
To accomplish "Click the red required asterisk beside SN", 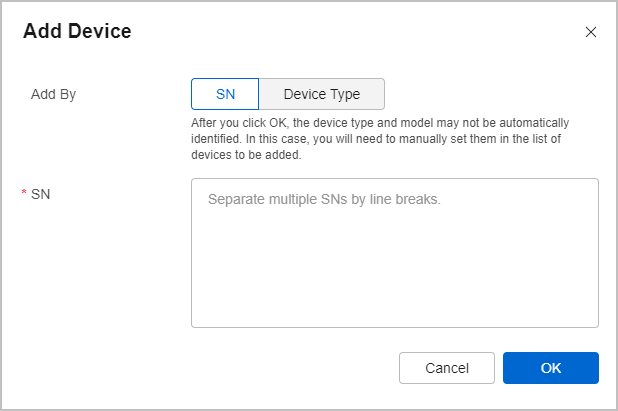I will pyautogui.click(x=24, y=193).
